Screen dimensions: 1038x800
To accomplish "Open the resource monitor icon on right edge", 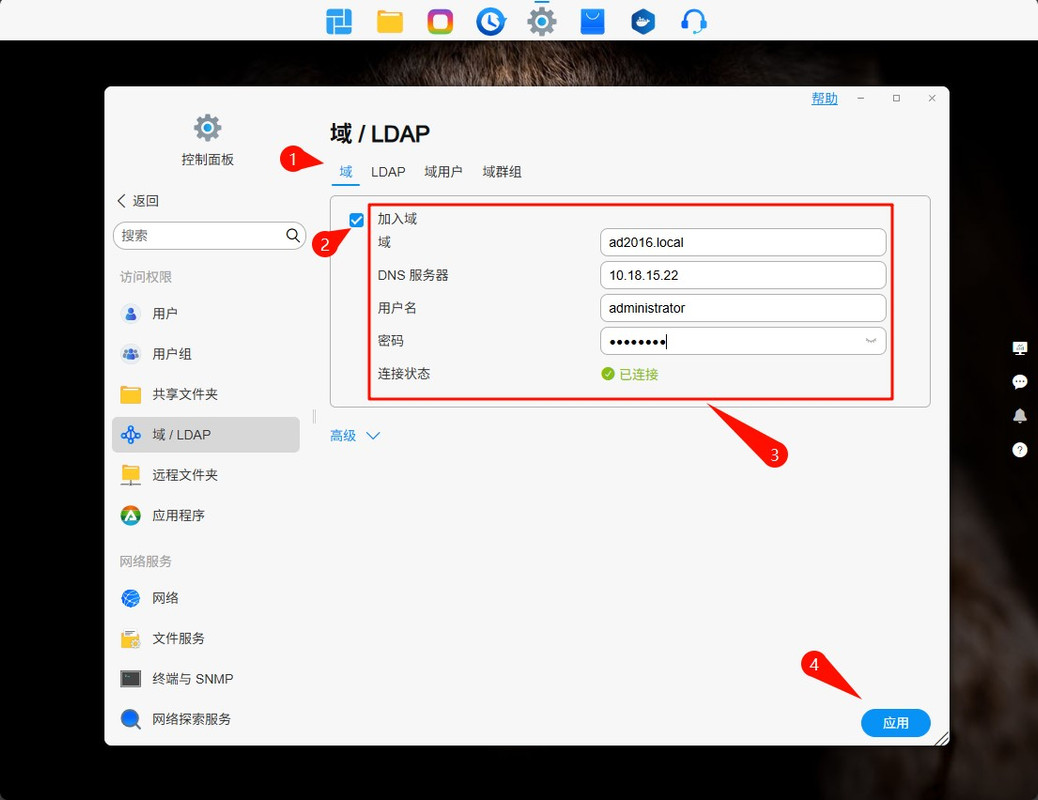I will [1019, 348].
